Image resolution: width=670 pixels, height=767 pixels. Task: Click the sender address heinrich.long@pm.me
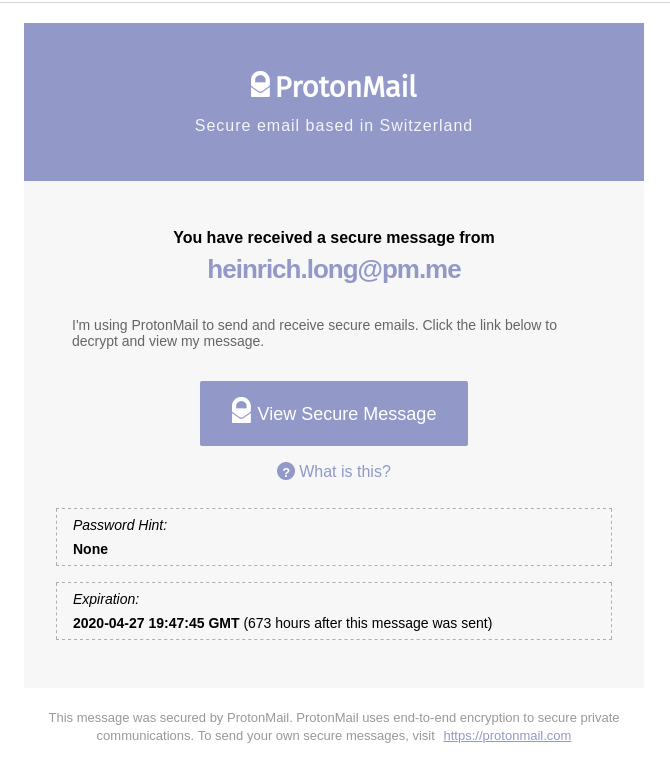click(x=334, y=269)
